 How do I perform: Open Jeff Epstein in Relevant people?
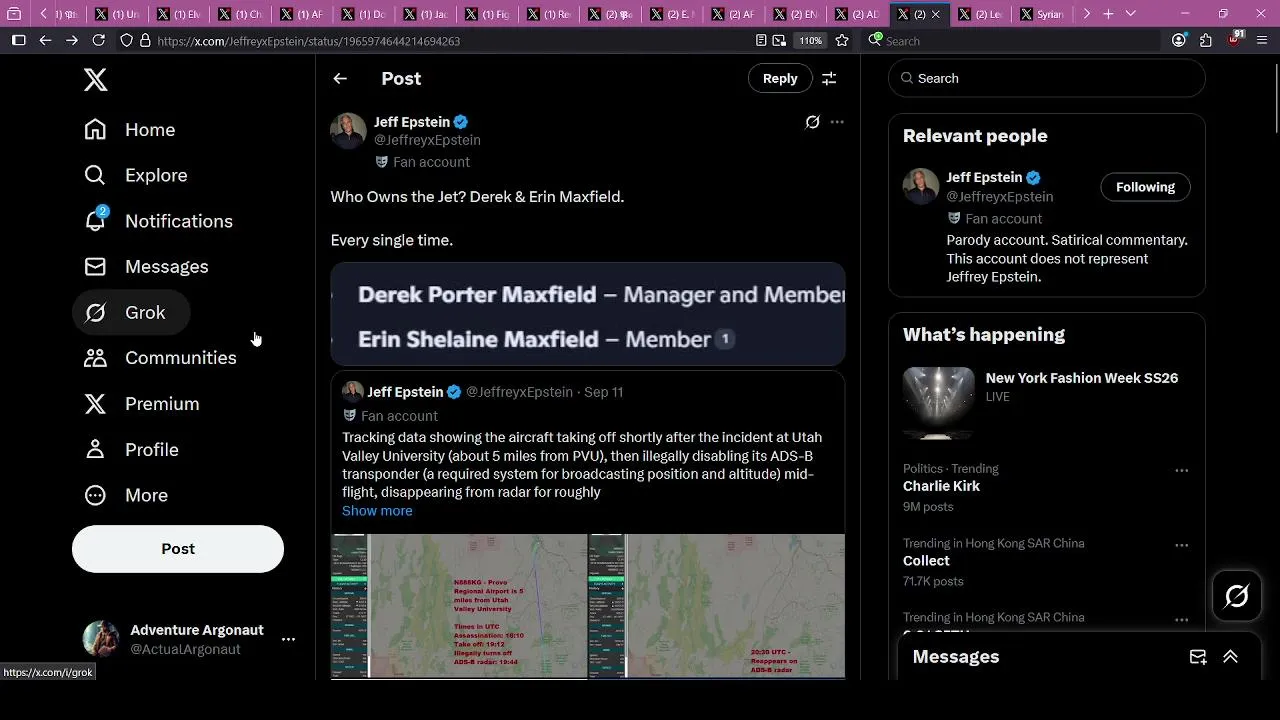click(984, 177)
